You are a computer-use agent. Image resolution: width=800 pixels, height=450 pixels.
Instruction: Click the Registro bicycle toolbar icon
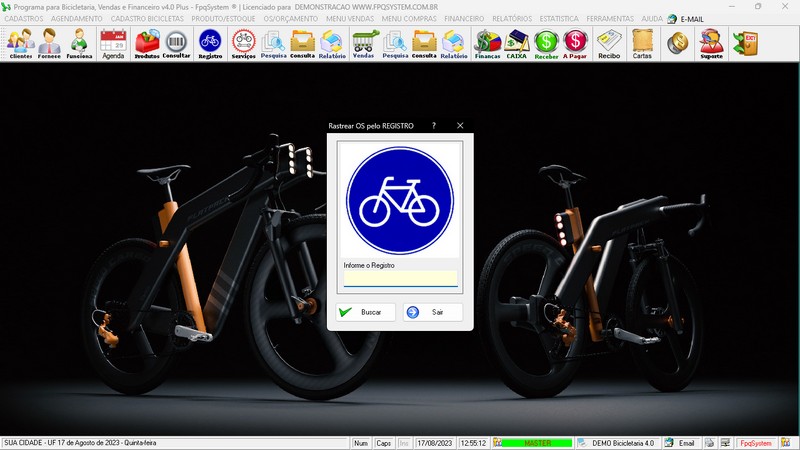[x=210, y=44]
